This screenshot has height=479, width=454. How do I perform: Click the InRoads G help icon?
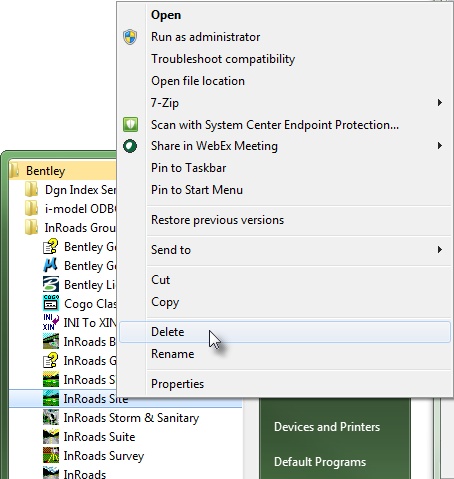[x=51, y=360]
